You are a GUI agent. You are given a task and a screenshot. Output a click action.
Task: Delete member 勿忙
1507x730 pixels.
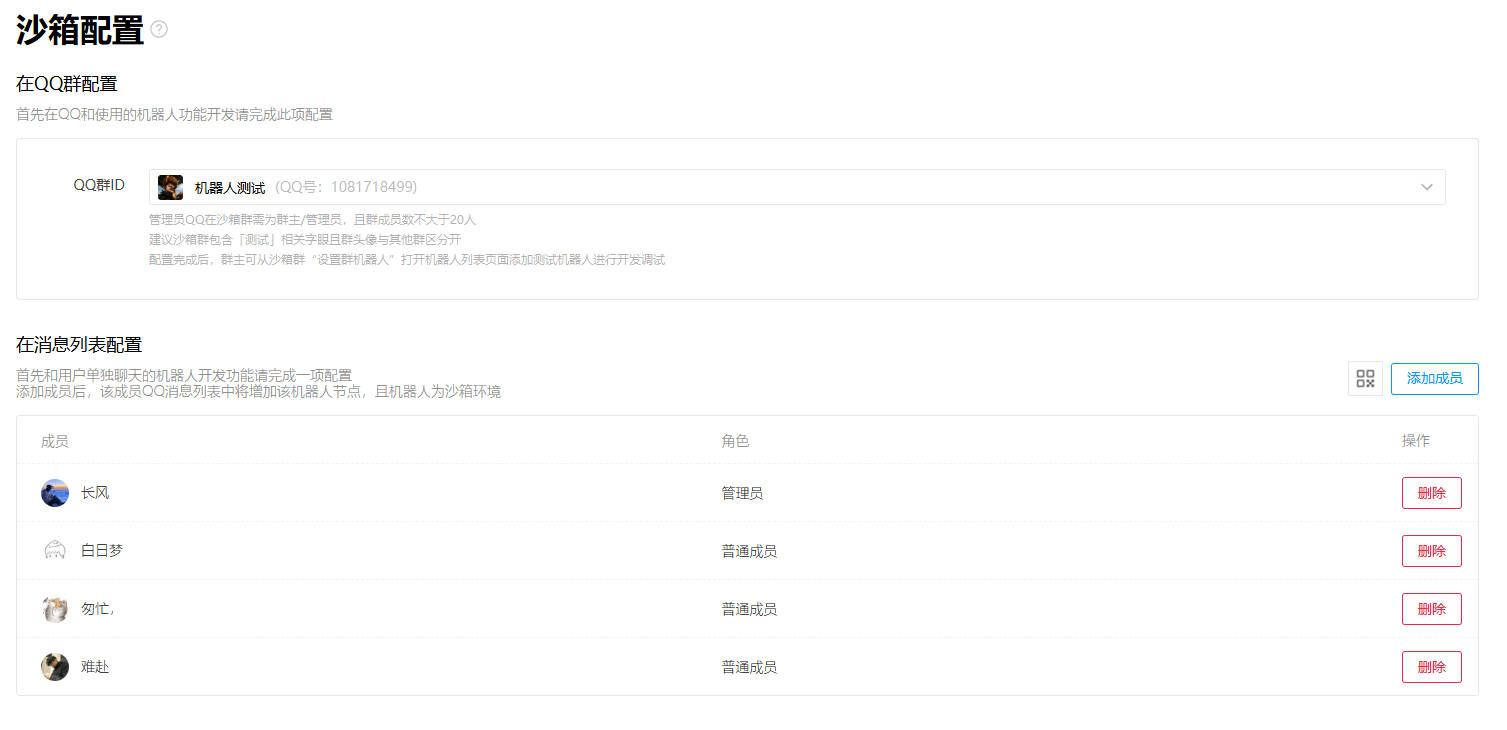pos(1431,609)
